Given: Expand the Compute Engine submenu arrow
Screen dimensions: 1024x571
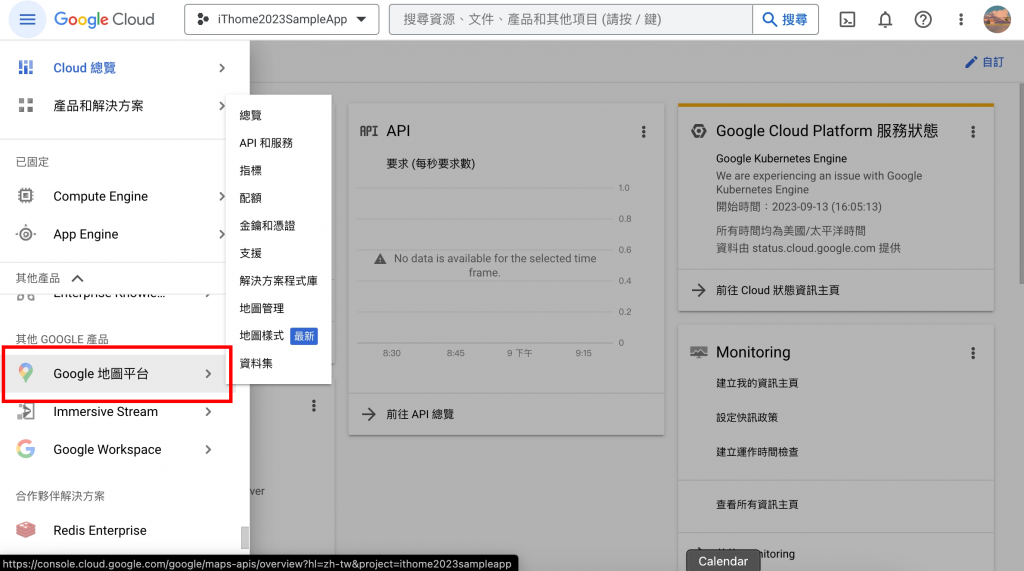Looking at the screenshot, I should (222, 196).
